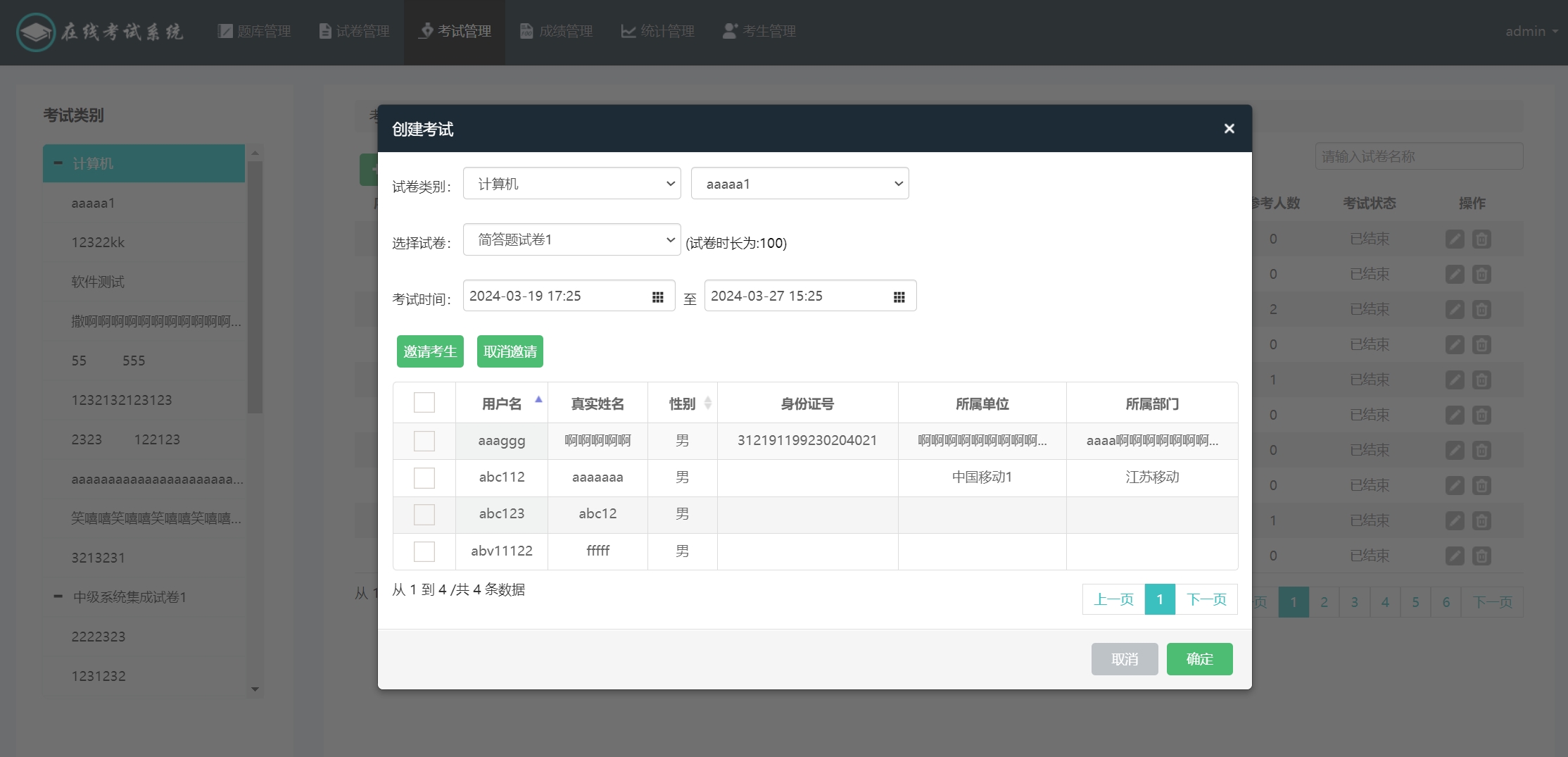Open the 试卷类别 dropdown showing 计算机
The width and height of the screenshot is (1568, 757).
click(x=571, y=183)
